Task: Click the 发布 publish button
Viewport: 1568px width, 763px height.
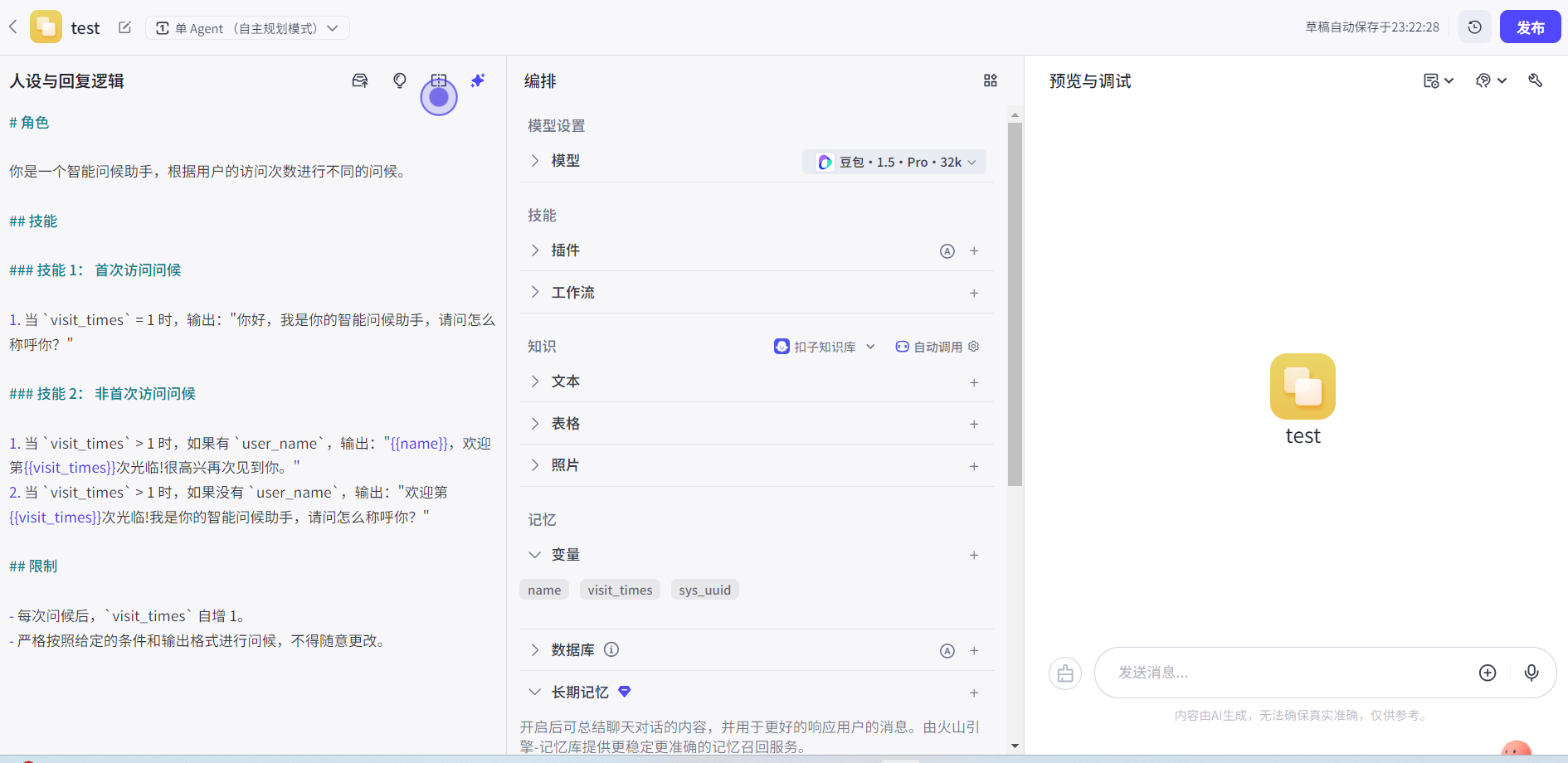Action: pyautogui.click(x=1531, y=26)
